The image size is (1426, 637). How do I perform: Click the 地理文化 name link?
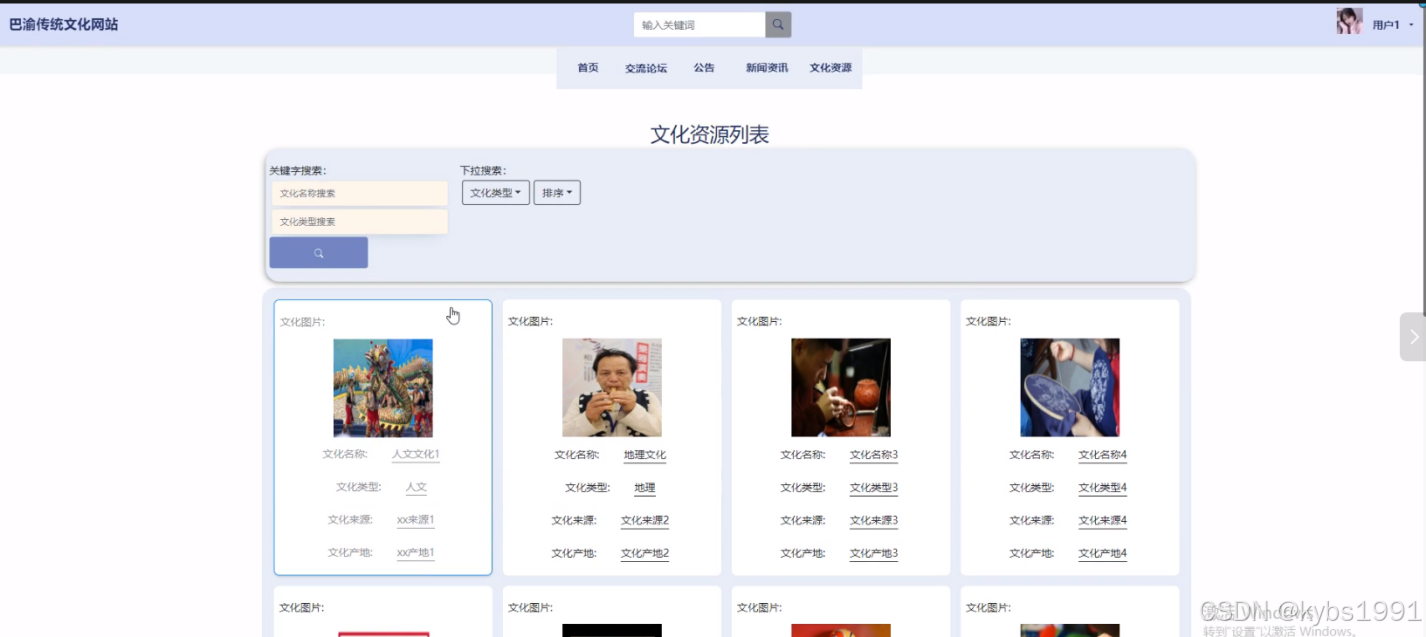(x=645, y=455)
